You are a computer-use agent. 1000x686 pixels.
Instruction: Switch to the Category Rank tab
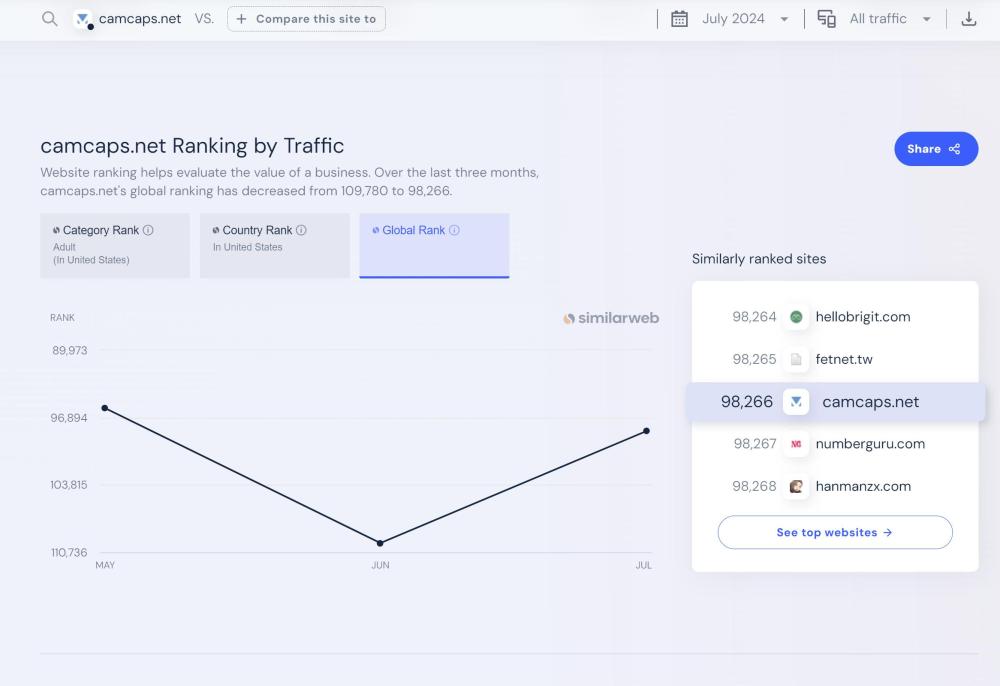click(115, 245)
